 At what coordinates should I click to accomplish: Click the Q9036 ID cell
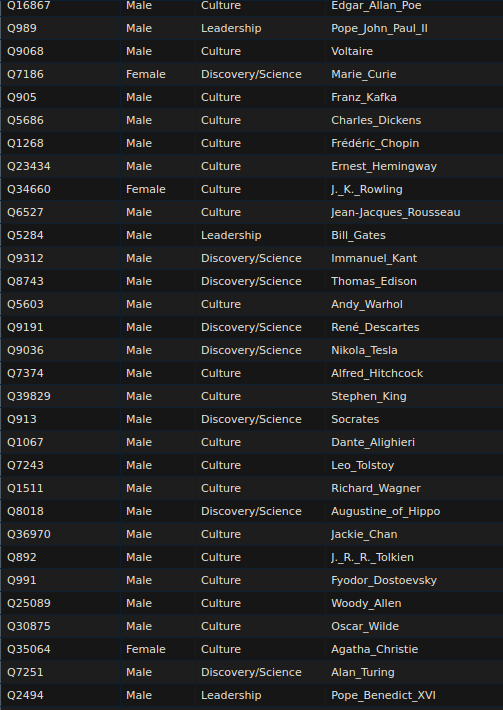click(61, 350)
